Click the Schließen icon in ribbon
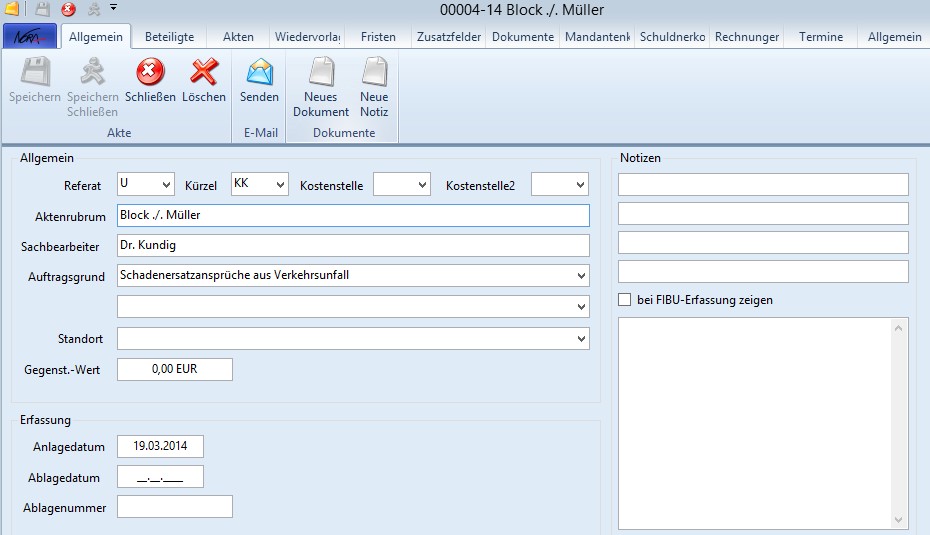930x535 pixels. (150, 73)
